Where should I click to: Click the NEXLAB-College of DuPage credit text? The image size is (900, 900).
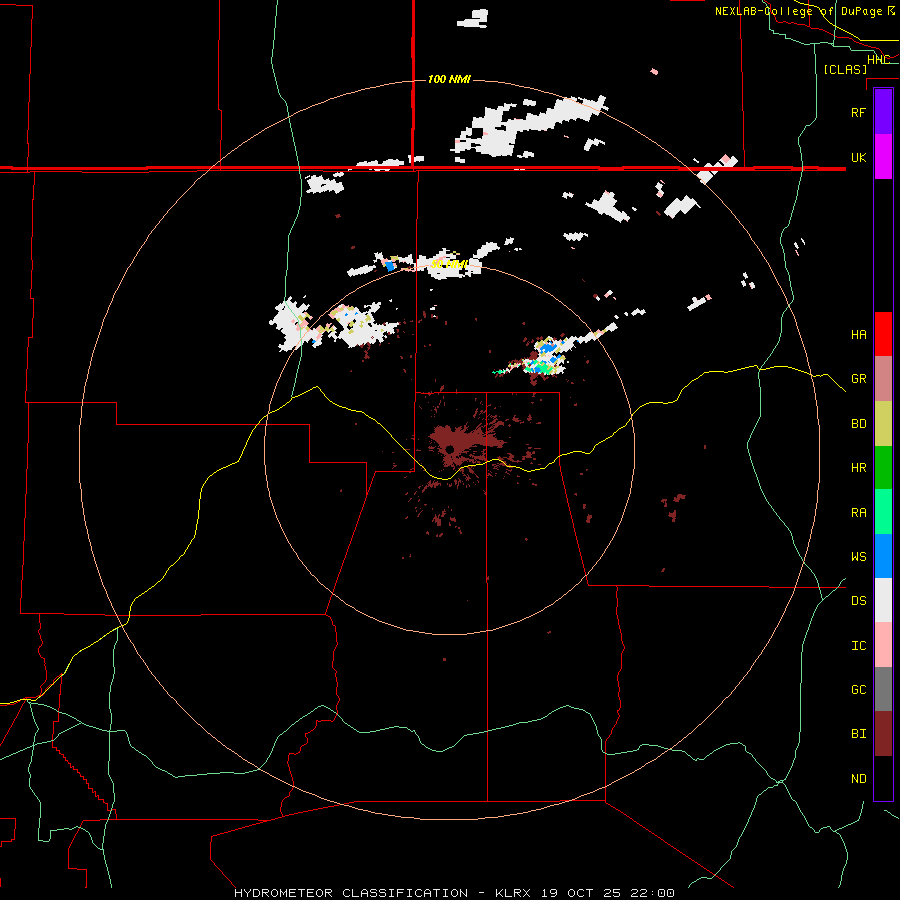coord(798,11)
